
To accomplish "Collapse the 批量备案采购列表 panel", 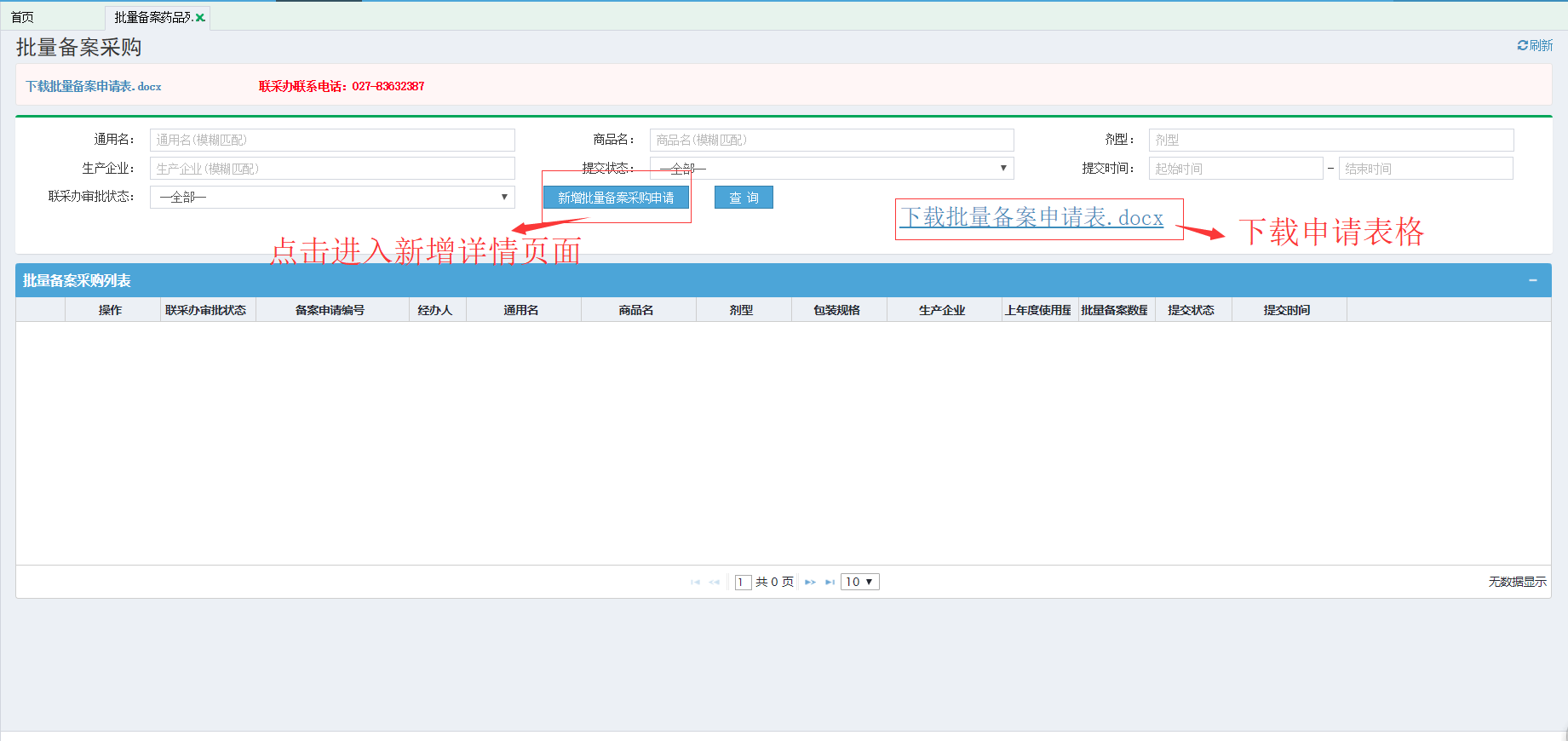I will coord(1532,280).
